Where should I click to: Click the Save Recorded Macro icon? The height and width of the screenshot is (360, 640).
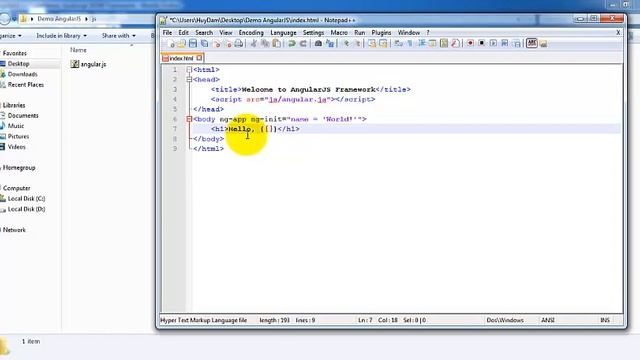[x=517, y=43]
